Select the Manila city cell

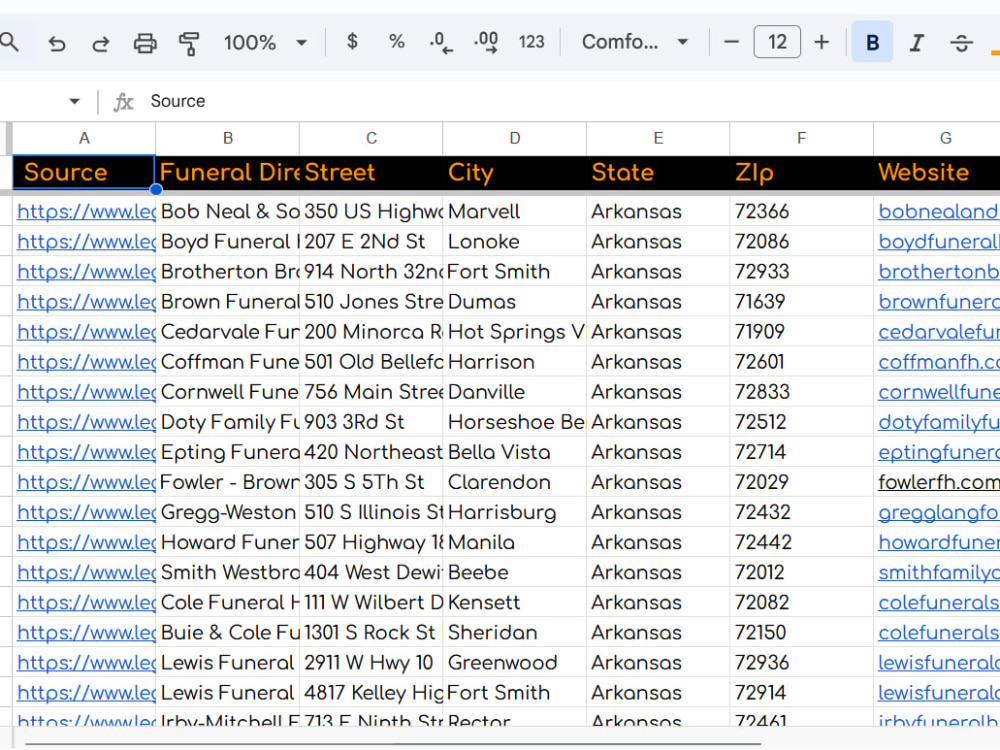pos(515,541)
